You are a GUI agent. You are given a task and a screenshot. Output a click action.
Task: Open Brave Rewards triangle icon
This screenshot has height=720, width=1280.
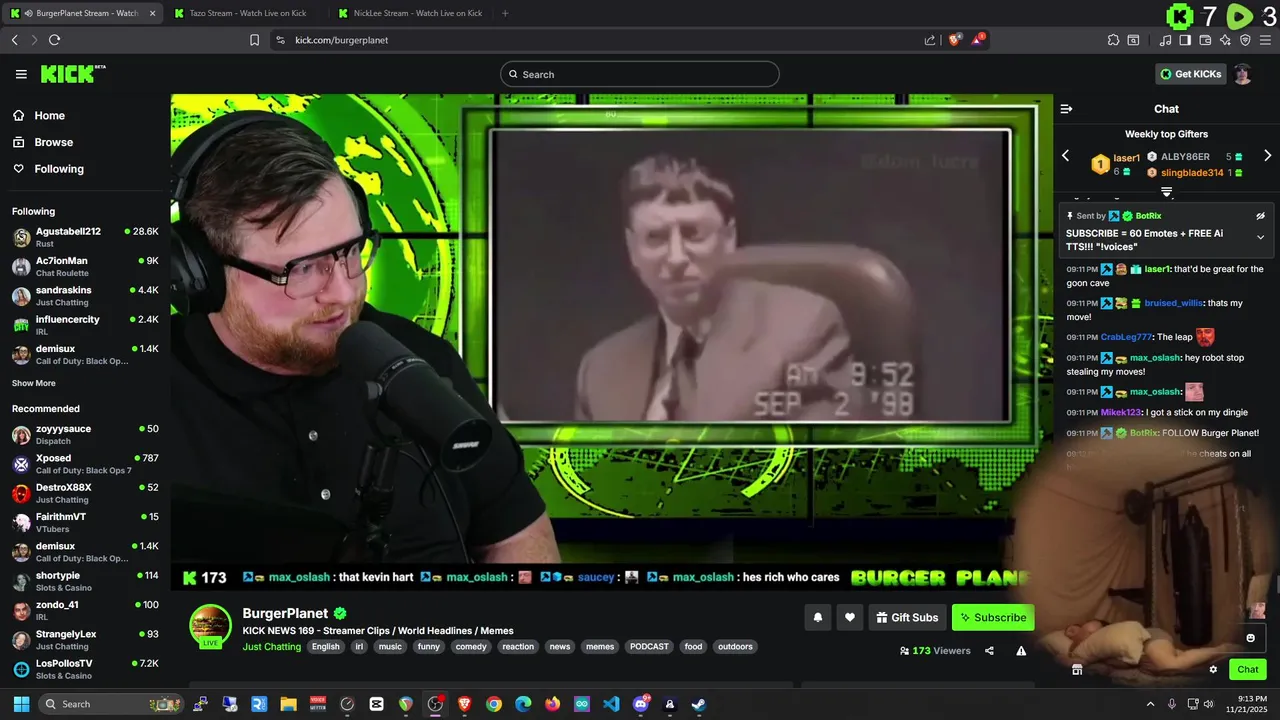coord(978,40)
